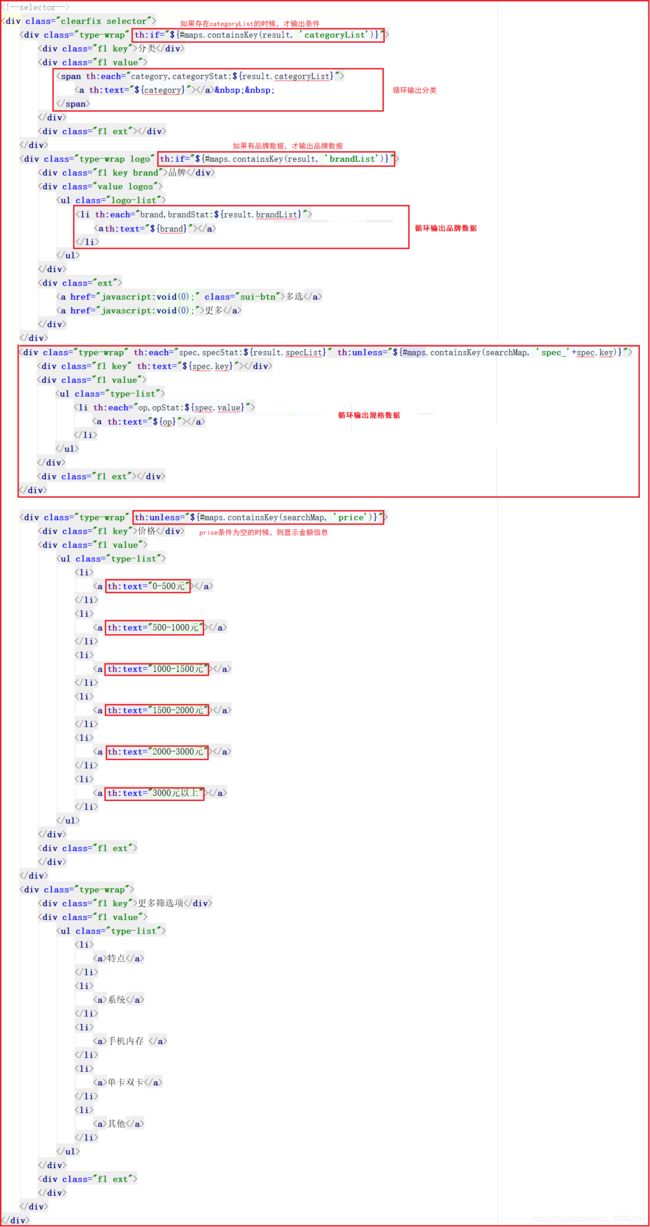650x1227 pixels.
Task: Click the th:if categoryList condition attribute
Action: point(258,35)
